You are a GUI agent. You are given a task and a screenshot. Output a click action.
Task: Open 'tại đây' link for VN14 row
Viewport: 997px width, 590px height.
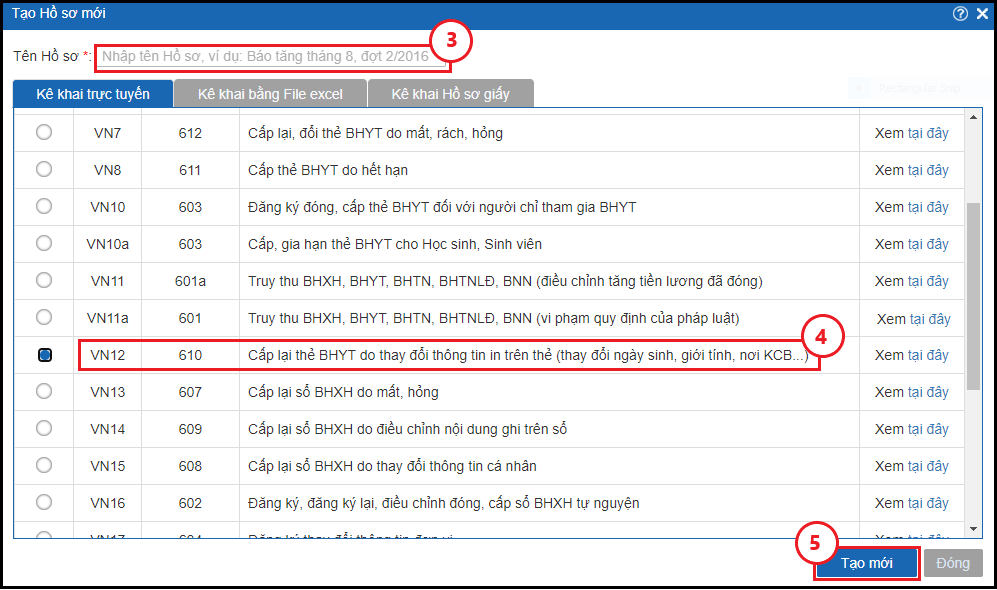928,429
